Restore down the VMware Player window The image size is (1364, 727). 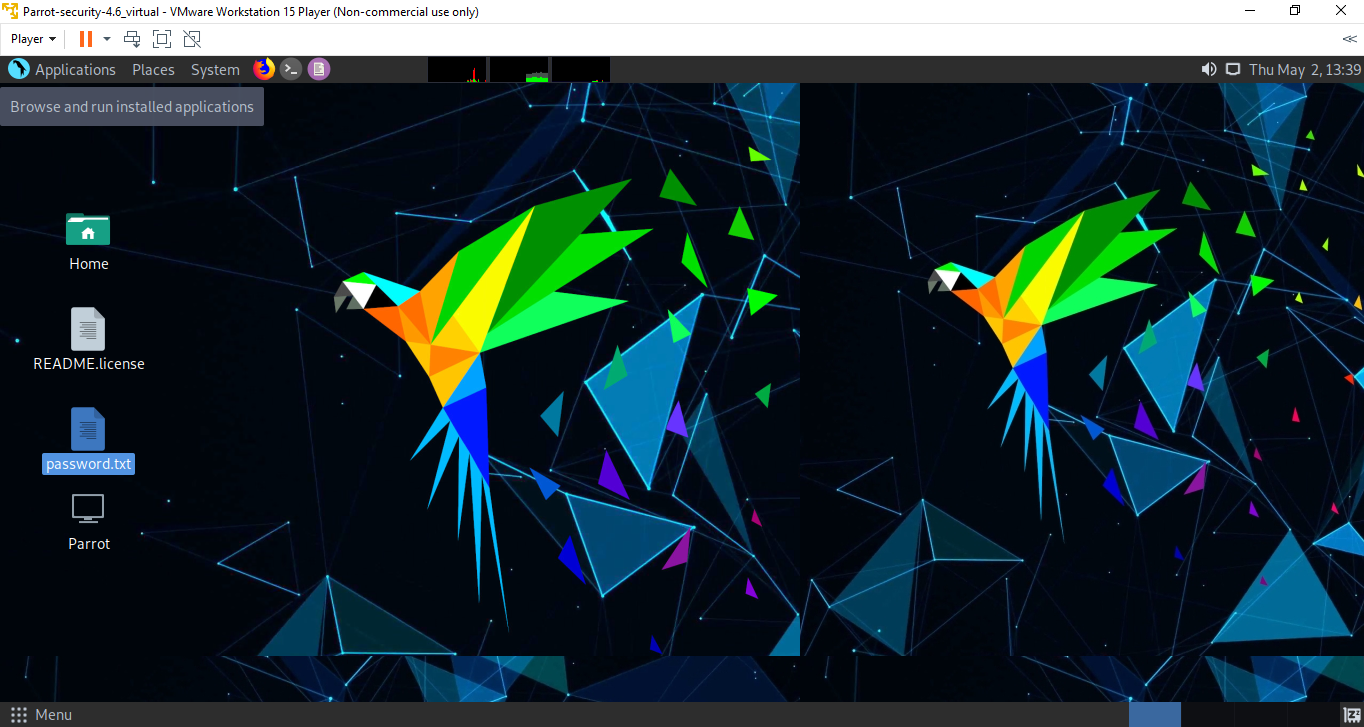[x=1295, y=11]
